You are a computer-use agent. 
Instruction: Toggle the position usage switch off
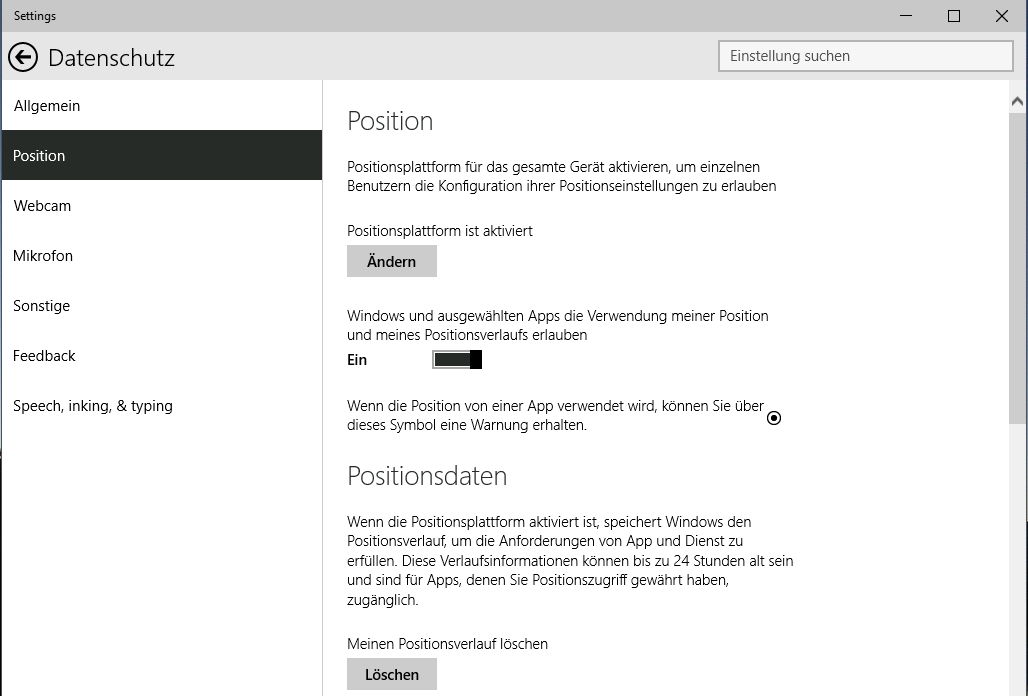click(x=458, y=359)
